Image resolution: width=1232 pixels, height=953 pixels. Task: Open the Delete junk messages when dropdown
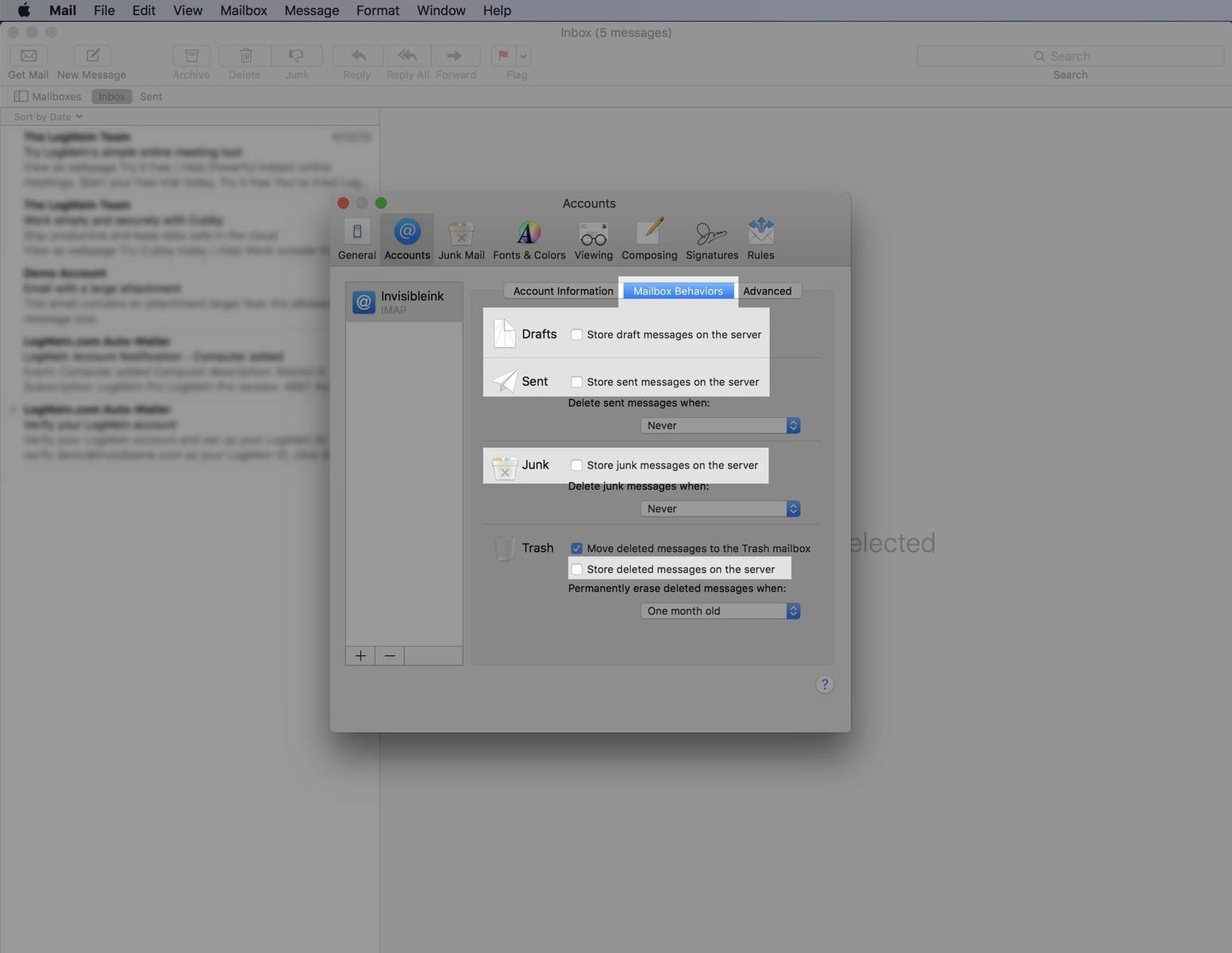[720, 509]
